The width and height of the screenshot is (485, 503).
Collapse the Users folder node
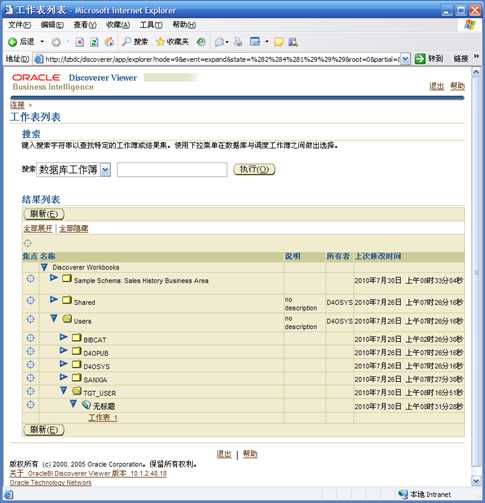click(x=54, y=318)
